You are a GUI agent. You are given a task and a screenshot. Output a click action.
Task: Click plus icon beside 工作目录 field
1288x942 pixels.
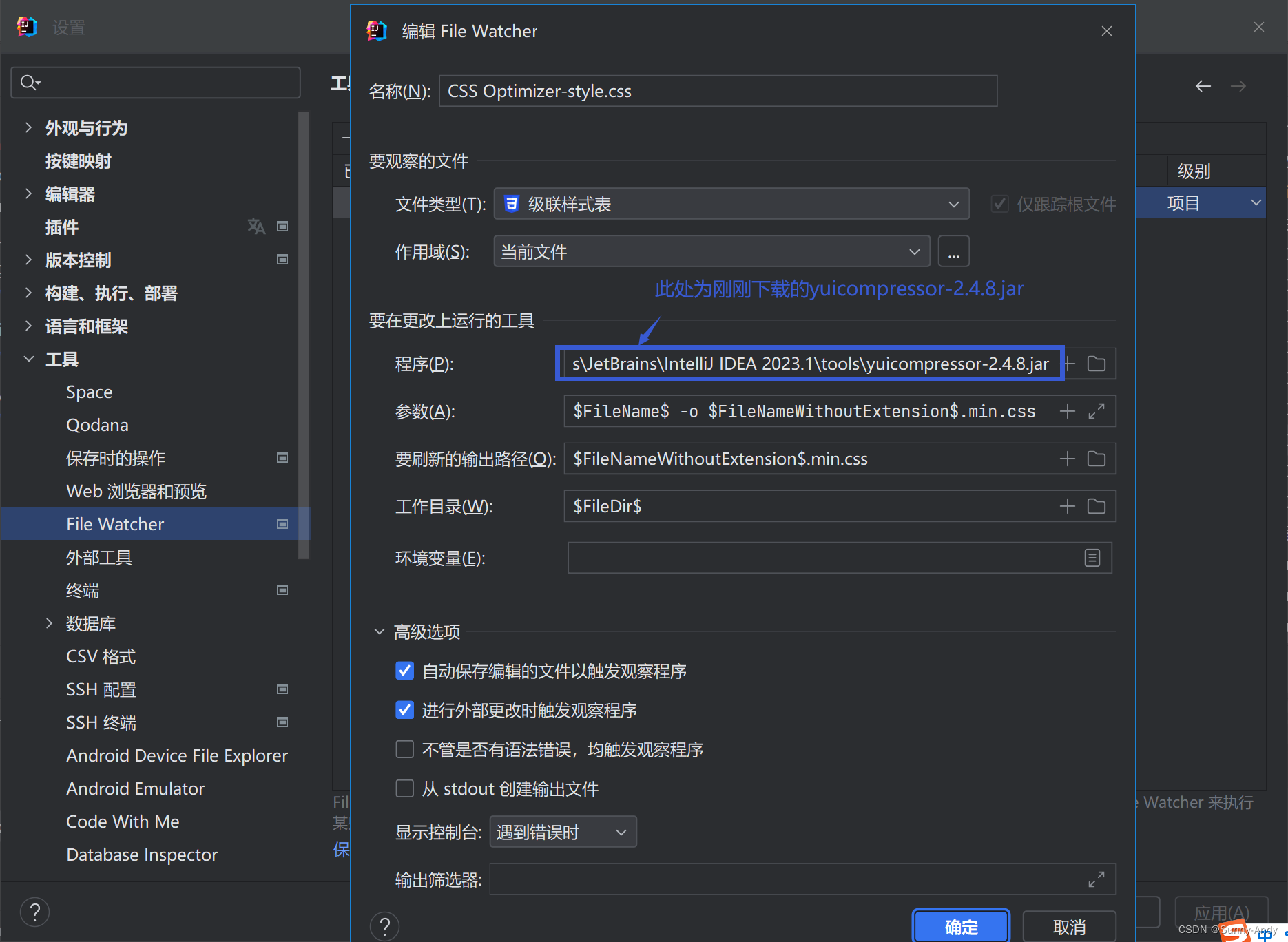(x=1066, y=506)
